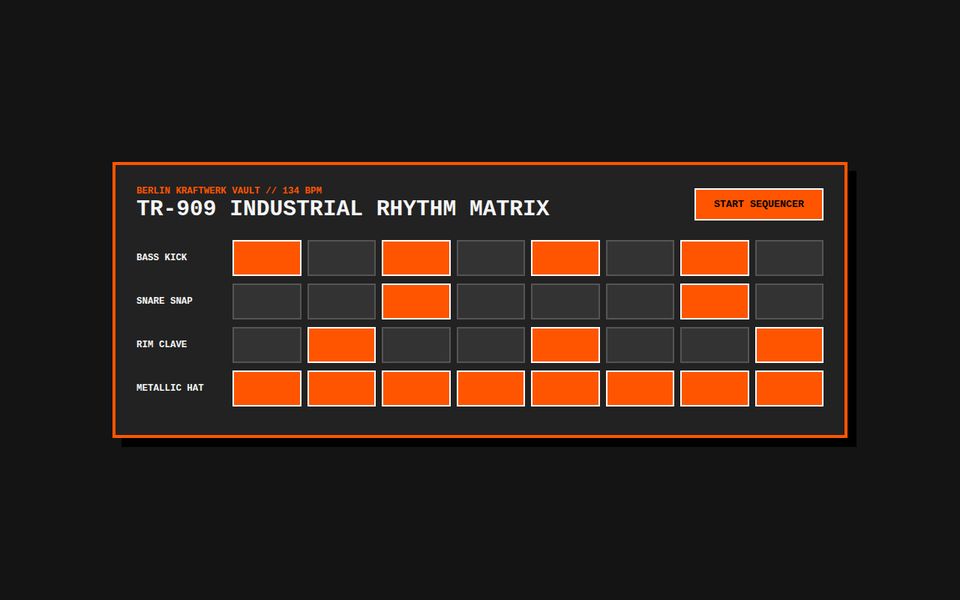This screenshot has width=960, height=600.
Task: Toggle Snare Snap step 3
Action: pos(416,301)
